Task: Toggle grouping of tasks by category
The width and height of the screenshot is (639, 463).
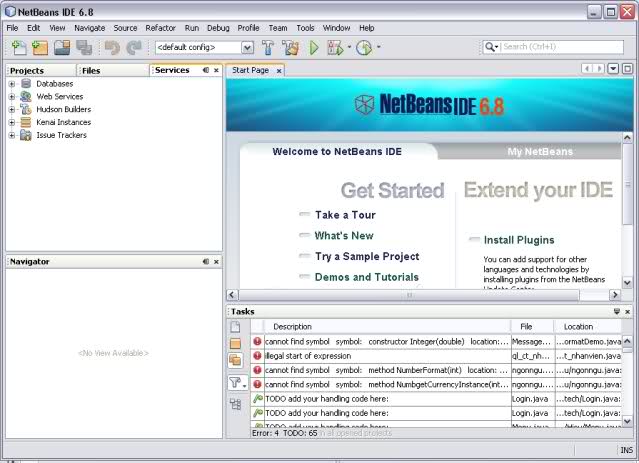Action: coord(235,403)
